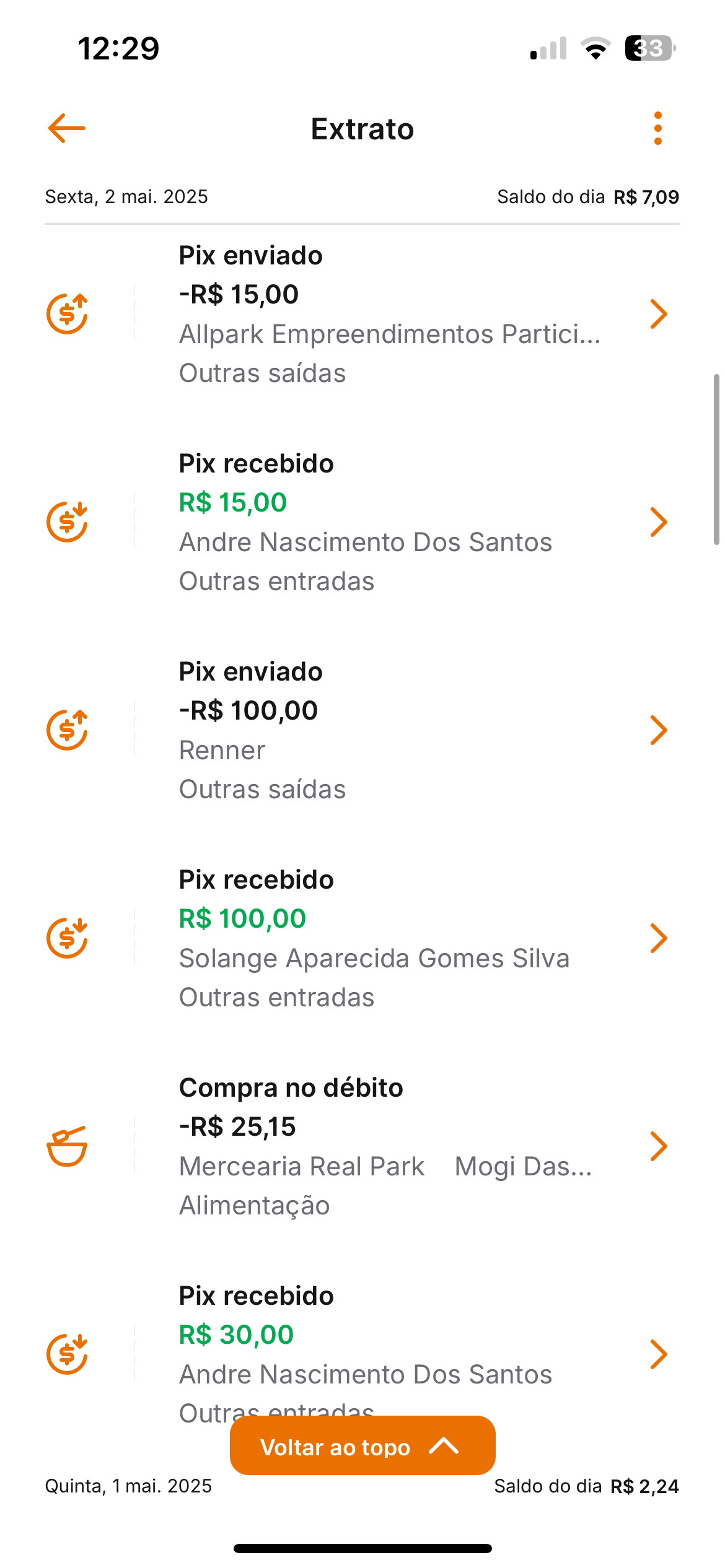Open the three-dot options menu
Viewport: 725px width, 1568px height.
click(657, 129)
